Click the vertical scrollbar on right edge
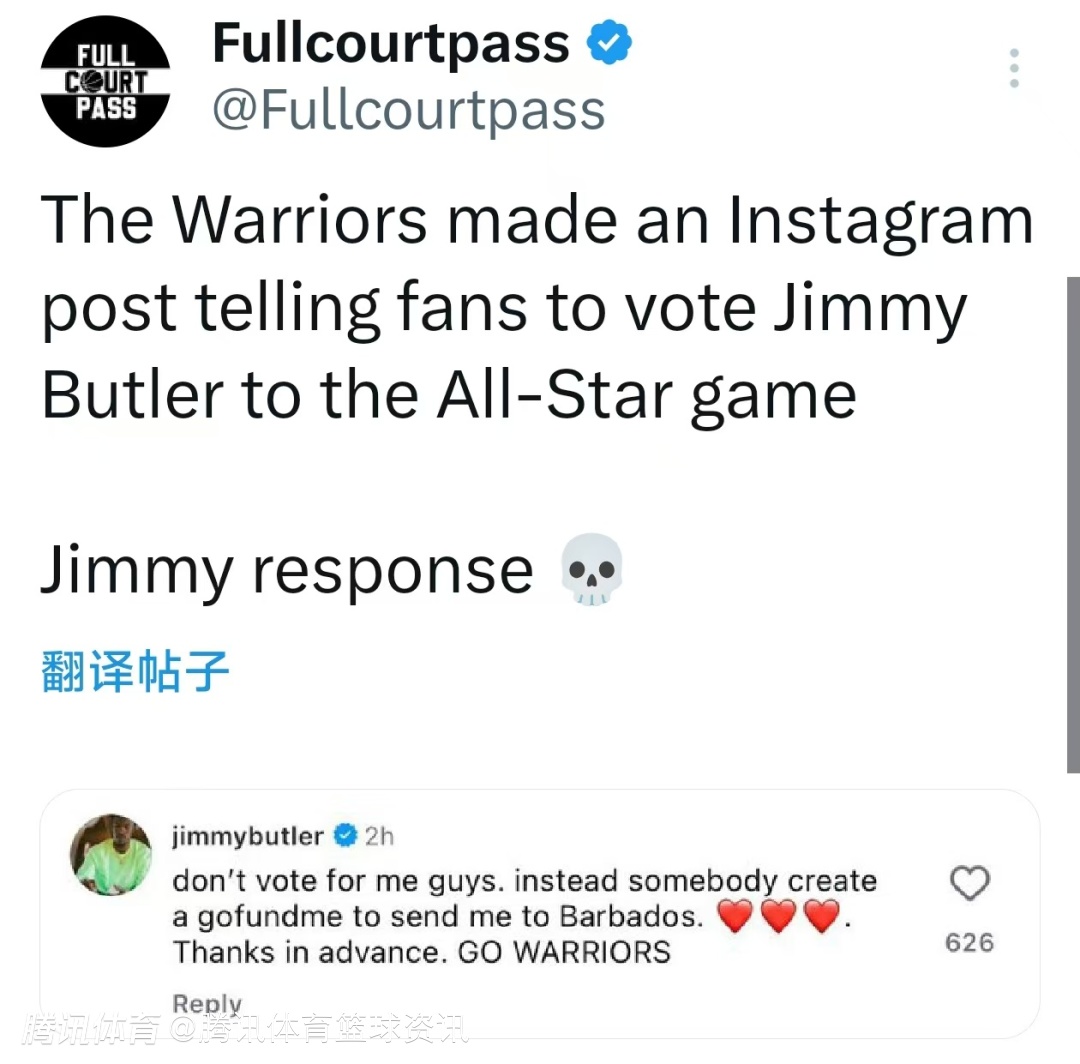 click(x=1073, y=525)
